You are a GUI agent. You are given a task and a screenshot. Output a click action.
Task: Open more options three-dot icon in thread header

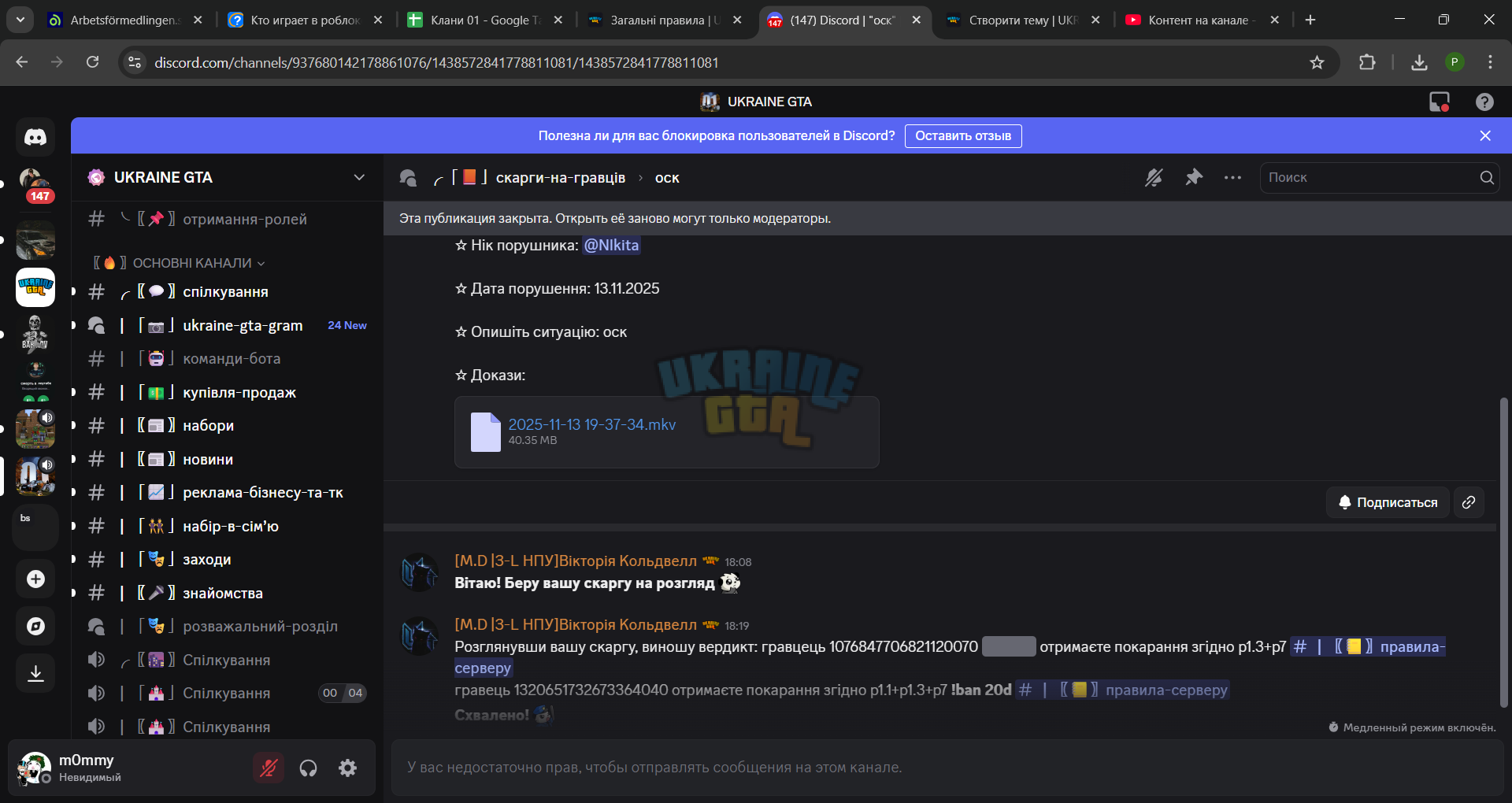click(1233, 178)
